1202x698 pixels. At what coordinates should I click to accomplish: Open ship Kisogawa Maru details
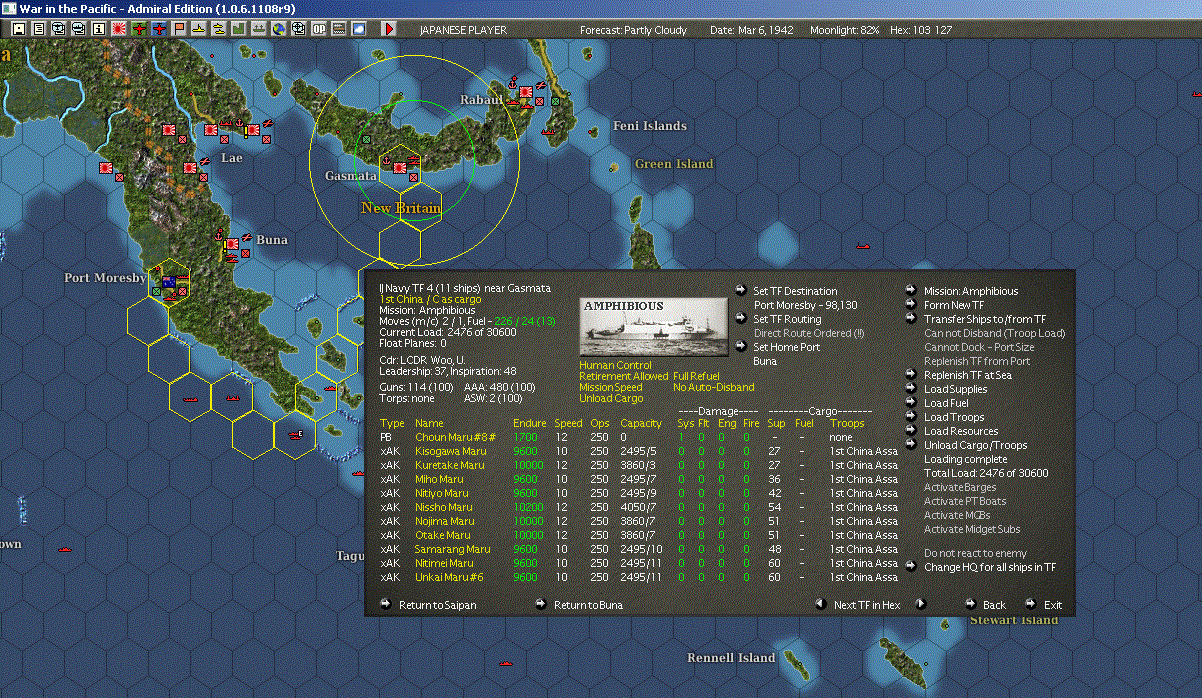click(x=453, y=451)
